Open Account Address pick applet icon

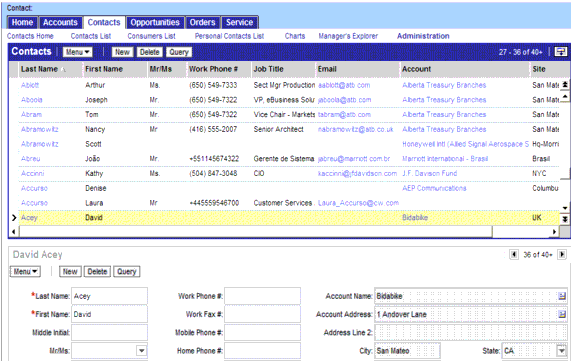[x=562, y=314]
